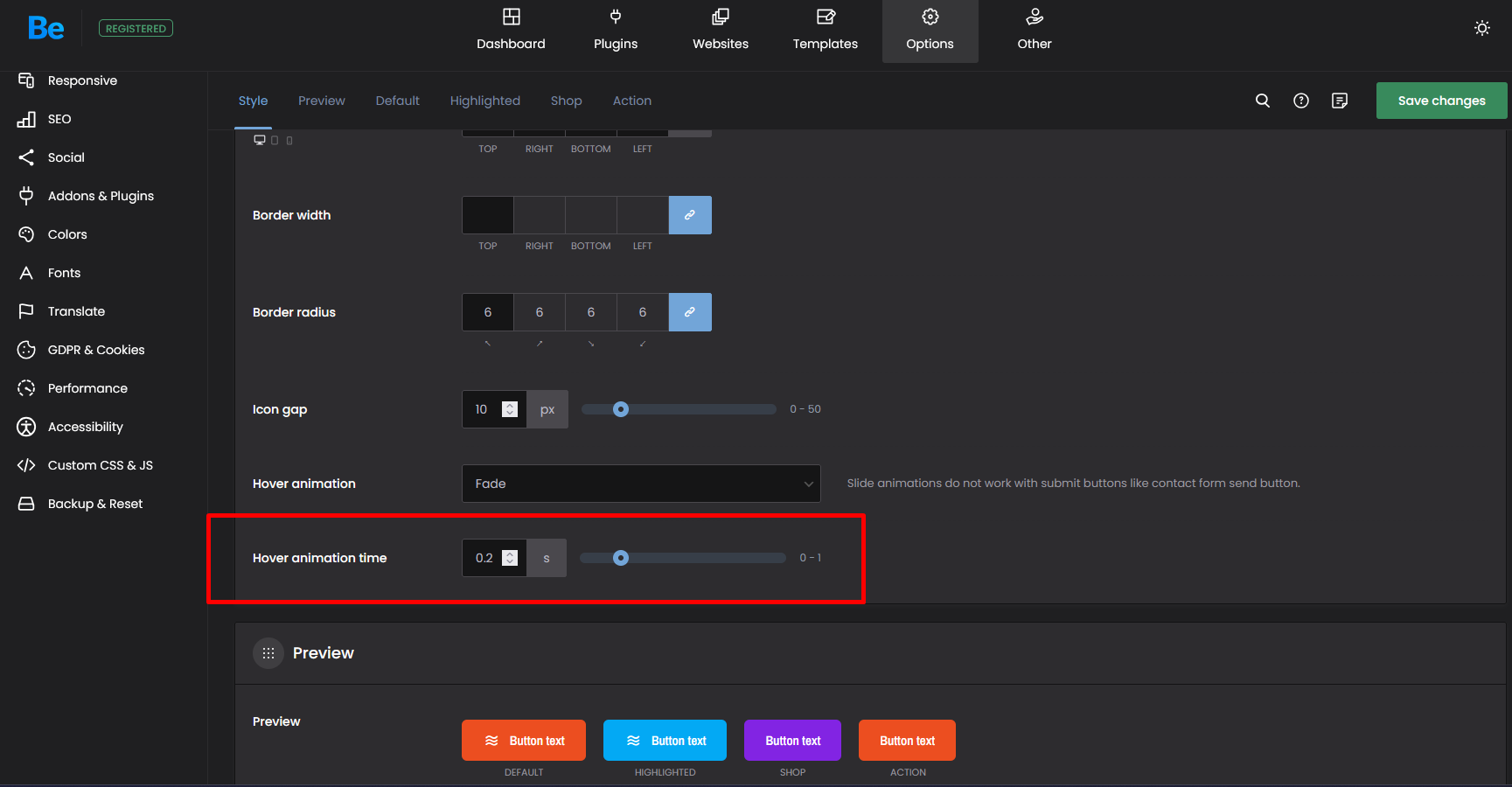
Task: Switch to the Shop tab
Action: (567, 101)
